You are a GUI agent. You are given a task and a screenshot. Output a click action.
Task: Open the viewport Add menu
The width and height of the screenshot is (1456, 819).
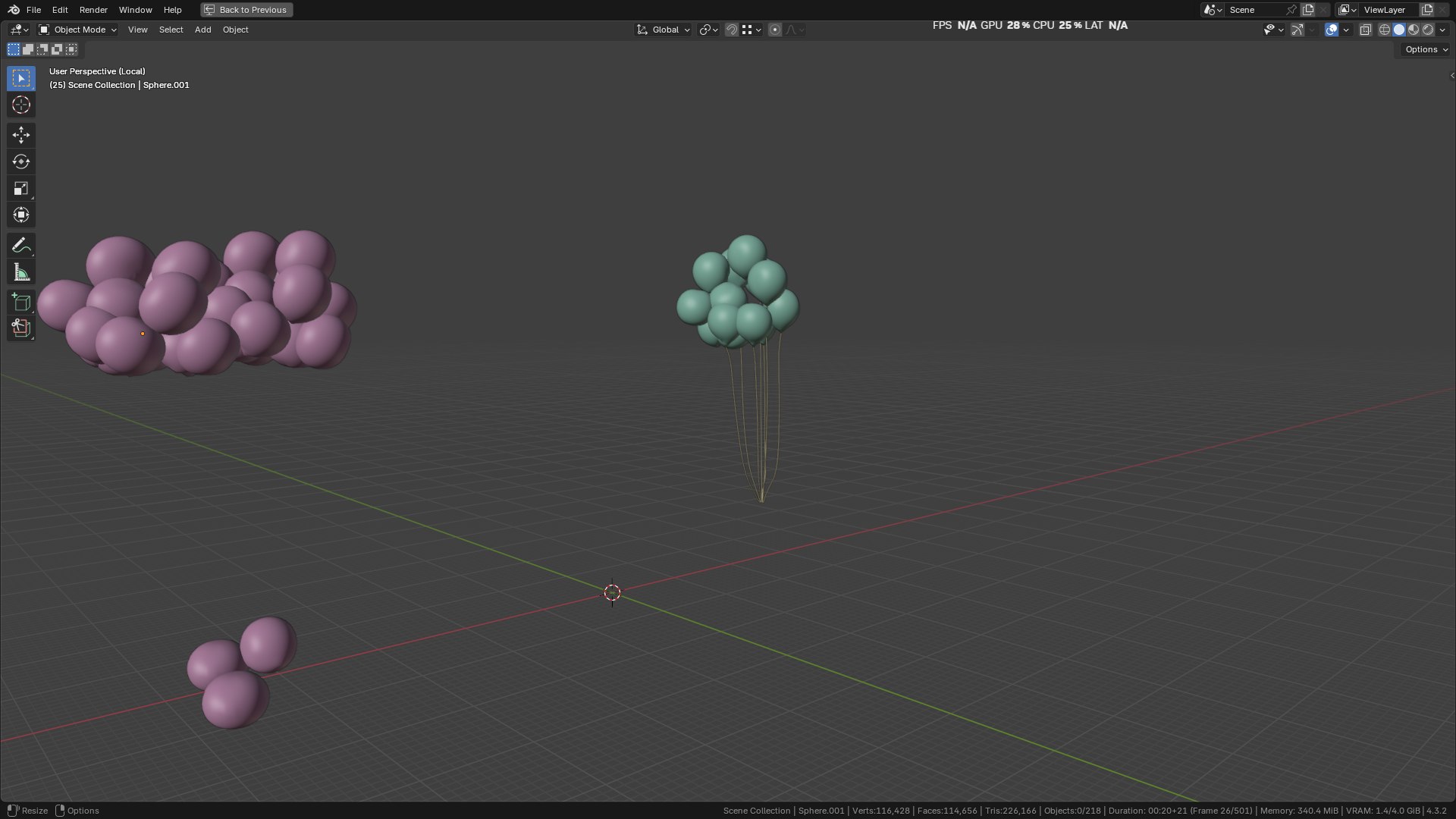[202, 30]
